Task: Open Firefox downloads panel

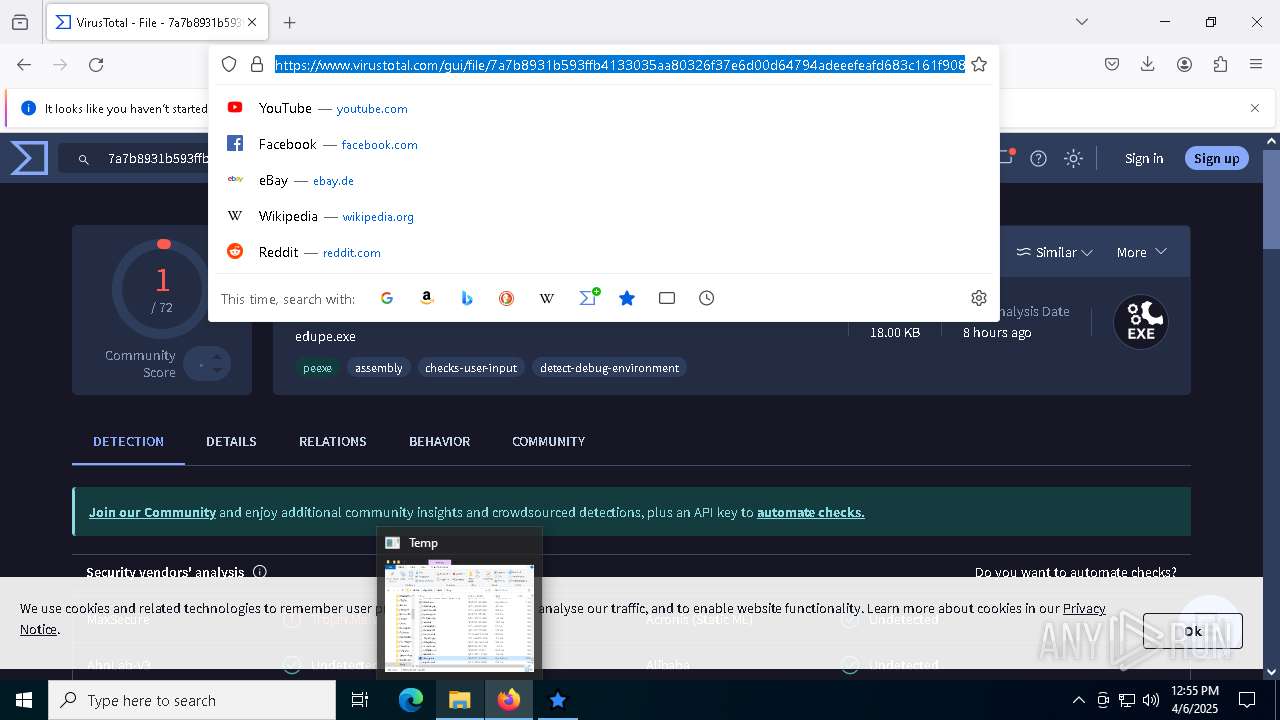Action: pos(1148,64)
